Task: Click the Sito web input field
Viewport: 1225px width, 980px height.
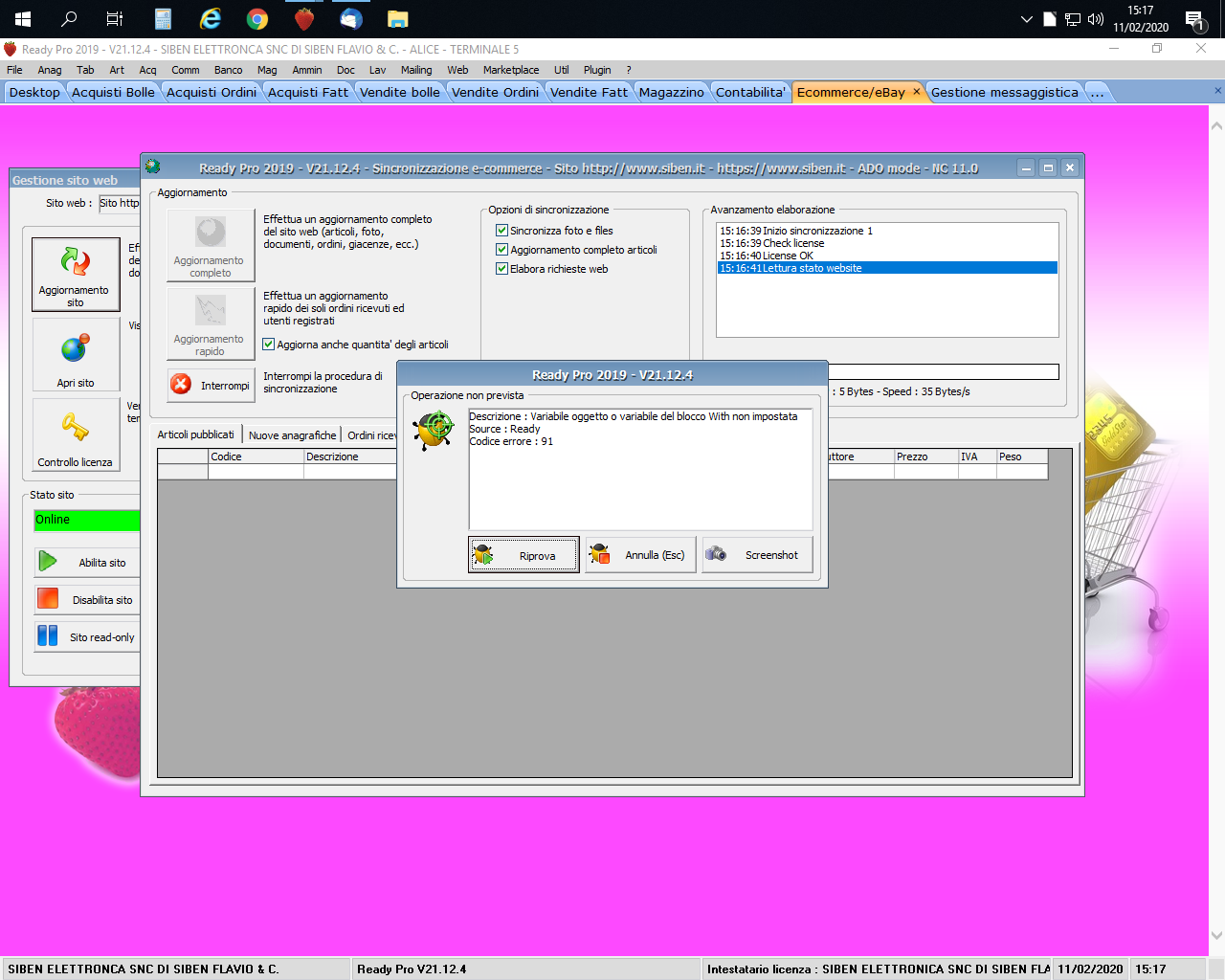Action: 120,203
